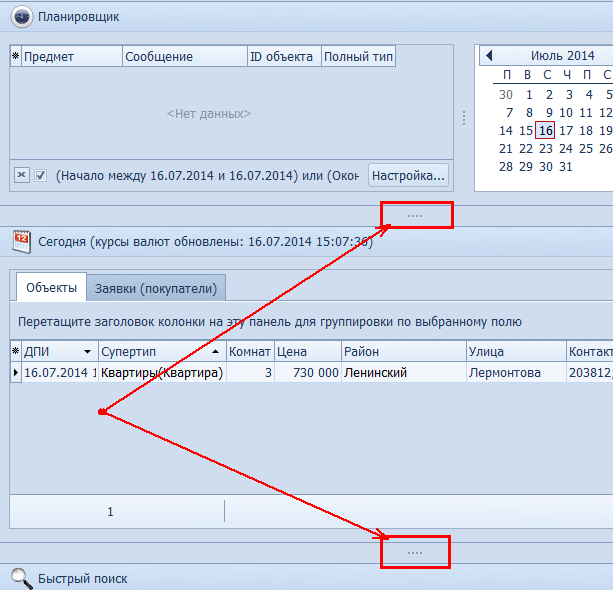
Task: Click the Сегодня calendar icon
Action: 21,240
